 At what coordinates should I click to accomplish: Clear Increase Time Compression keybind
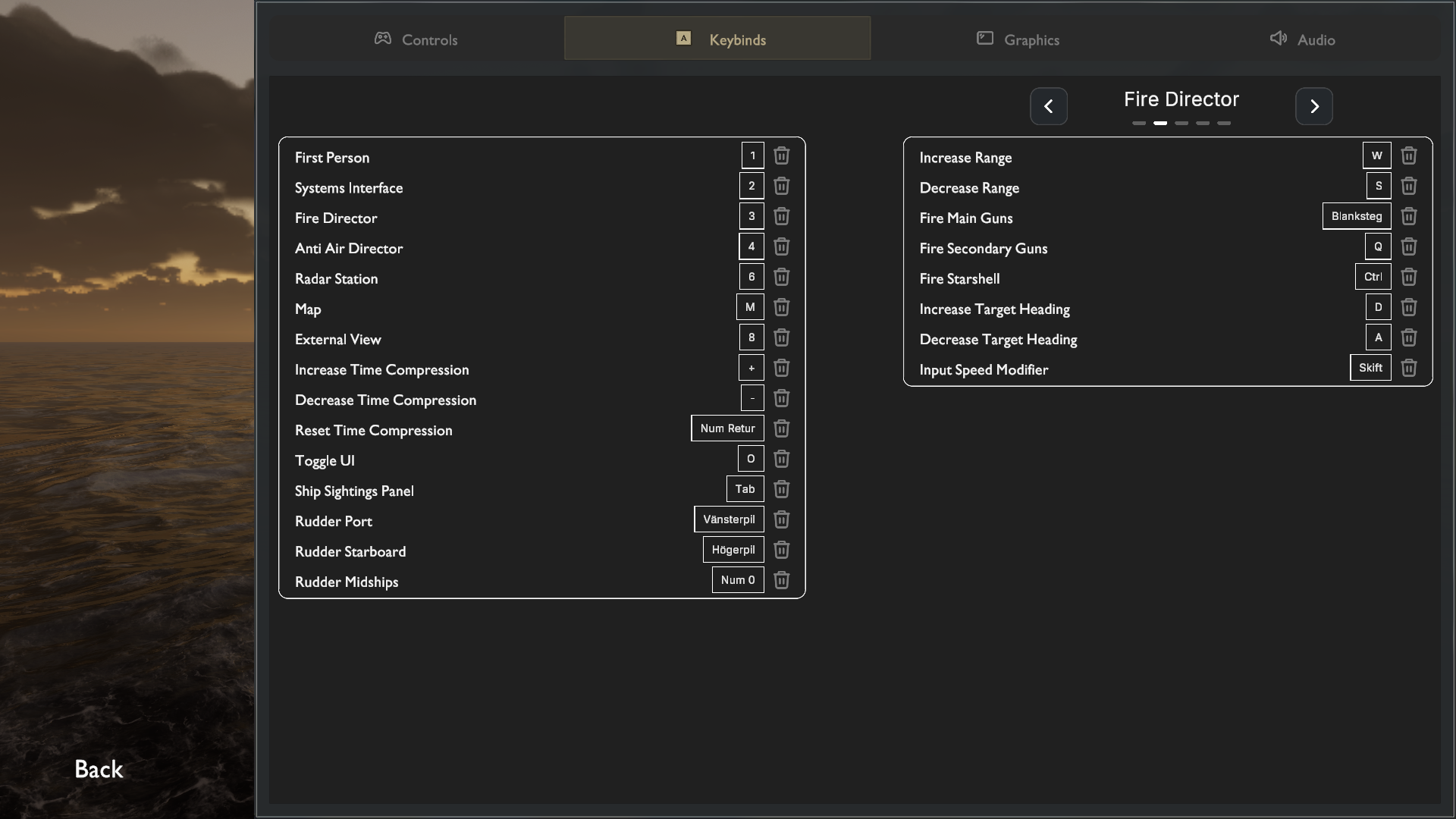pos(781,368)
